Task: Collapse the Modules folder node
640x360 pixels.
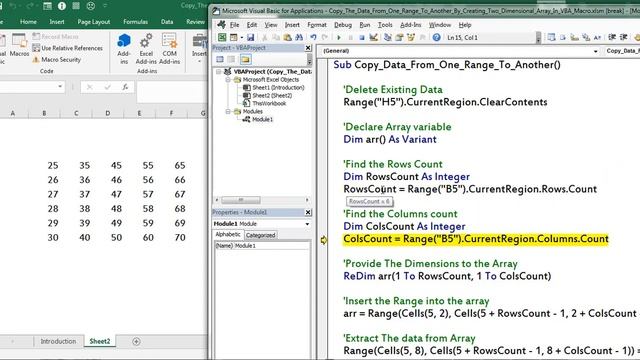Action: (x=228, y=111)
